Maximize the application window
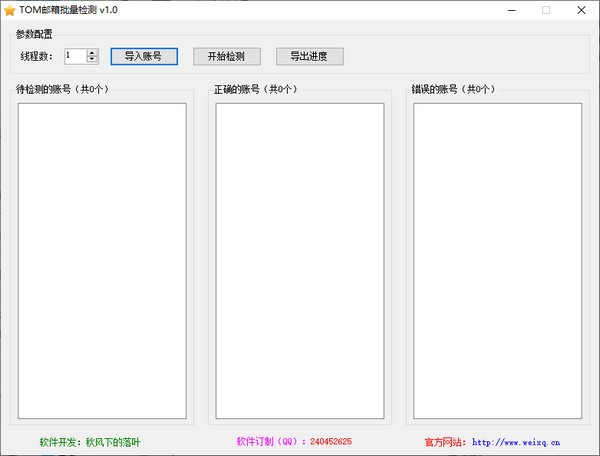Screen dimensions: 600x456 pyautogui.click(x=546, y=10)
